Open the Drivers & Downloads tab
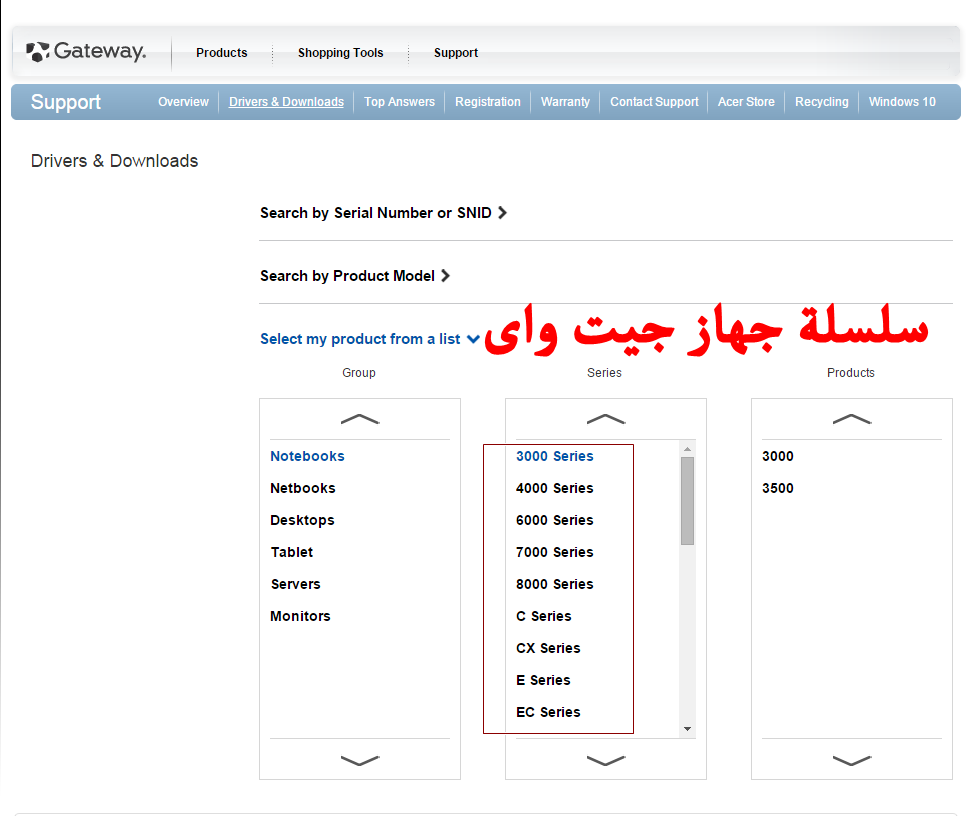 coord(286,101)
